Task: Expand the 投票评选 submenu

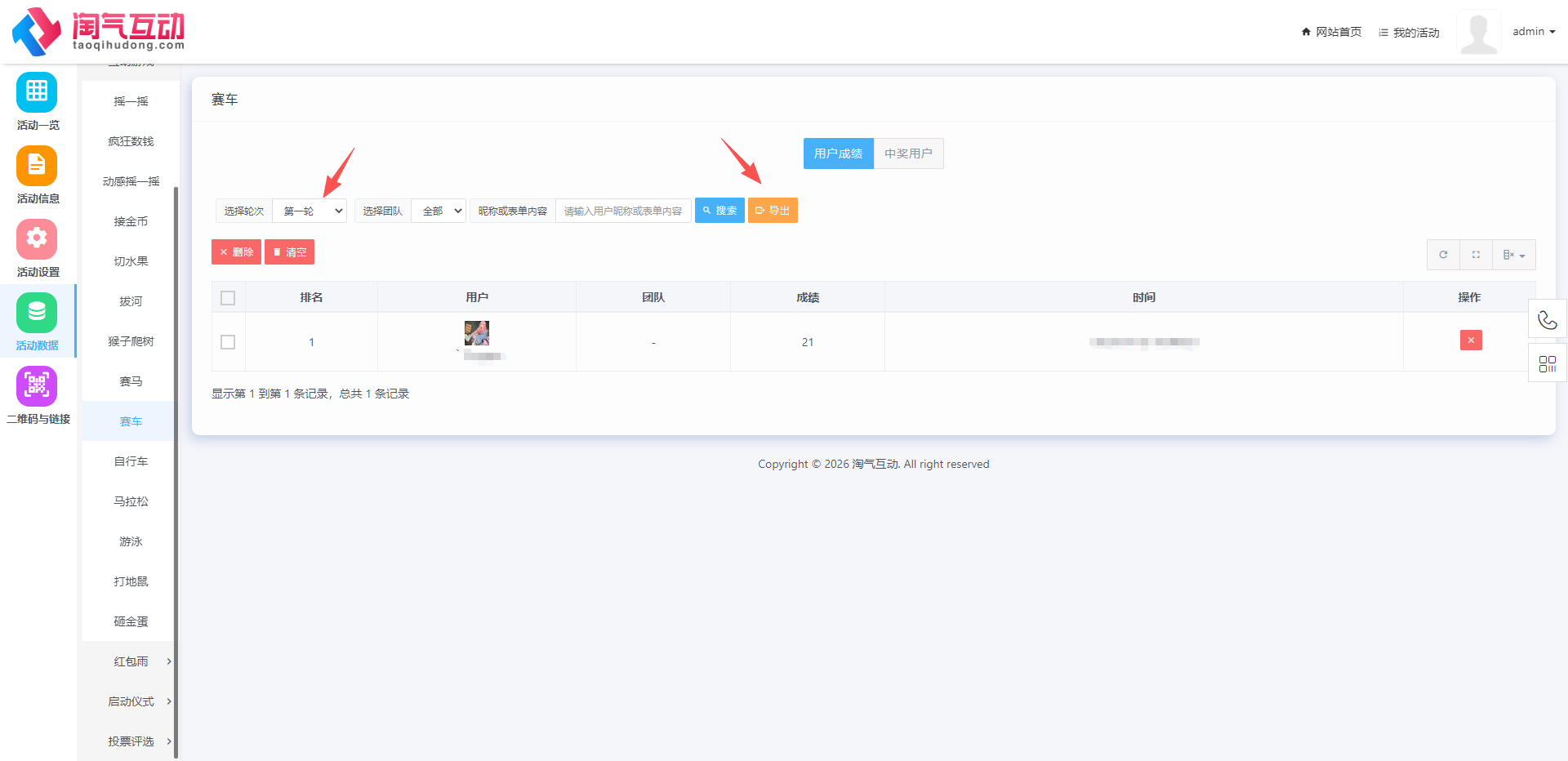Action: [x=131, y=741]
